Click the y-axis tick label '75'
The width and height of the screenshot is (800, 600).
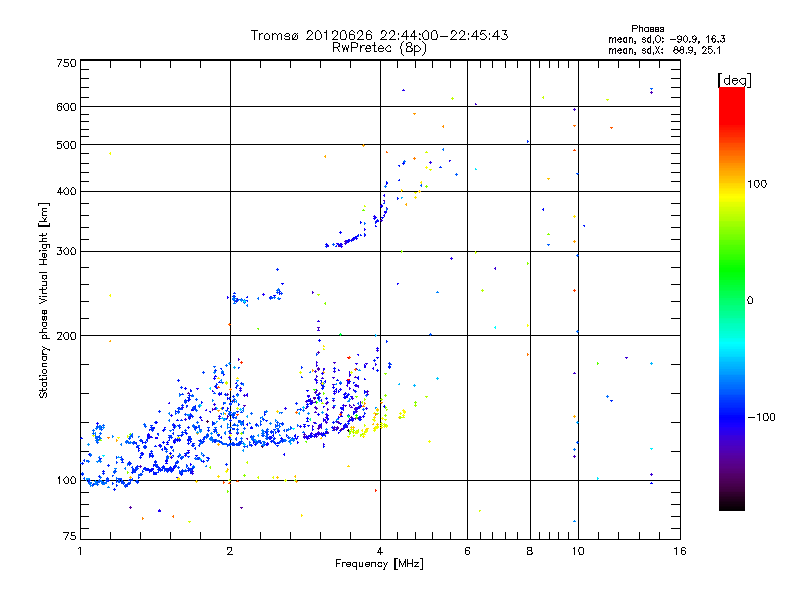(x=70, y=536)
